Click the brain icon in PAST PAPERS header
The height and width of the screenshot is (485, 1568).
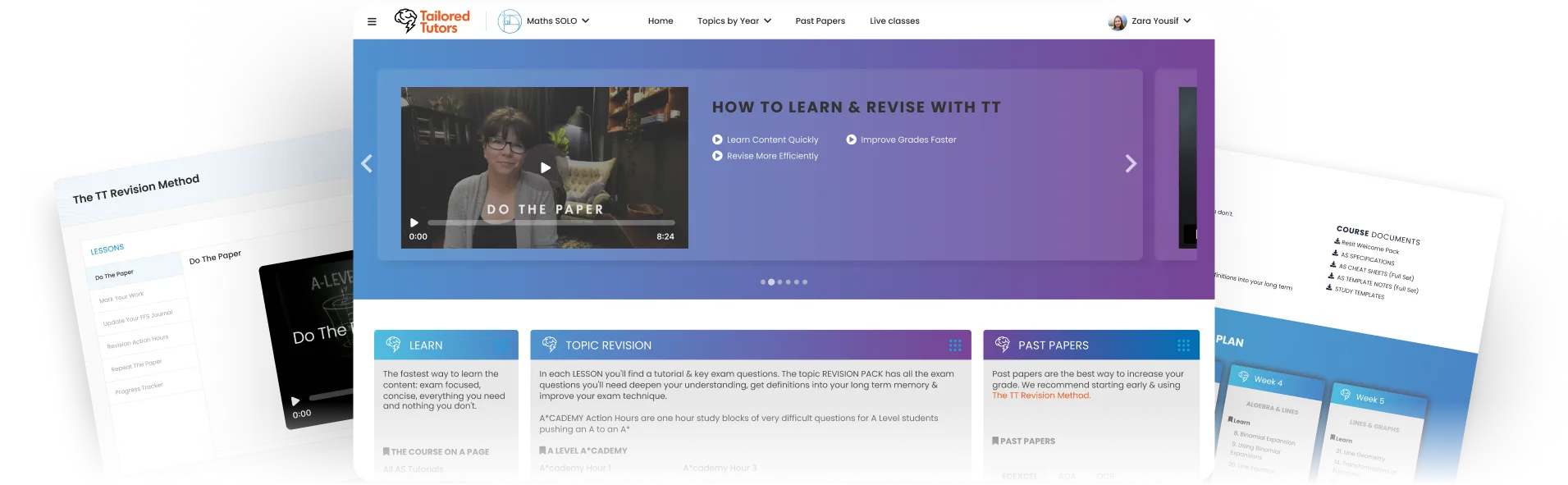[1002, 344]
